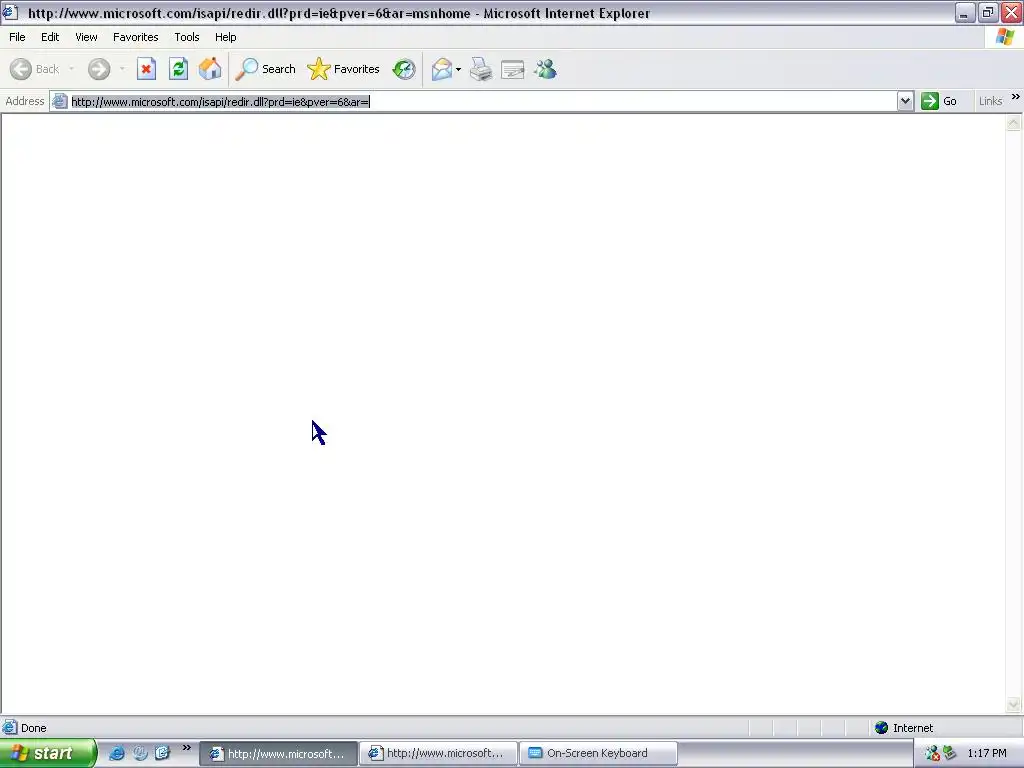Restore down the browser window
The image size is (1024, 768).
[987, 12]
